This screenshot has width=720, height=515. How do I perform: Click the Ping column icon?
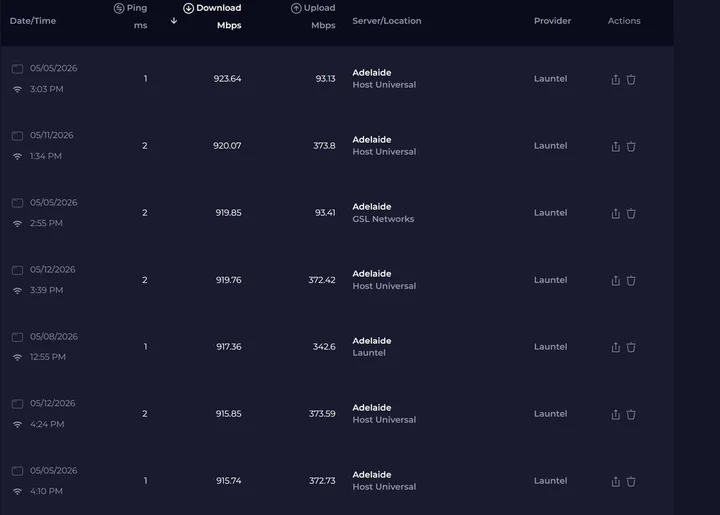pos(119,8)
